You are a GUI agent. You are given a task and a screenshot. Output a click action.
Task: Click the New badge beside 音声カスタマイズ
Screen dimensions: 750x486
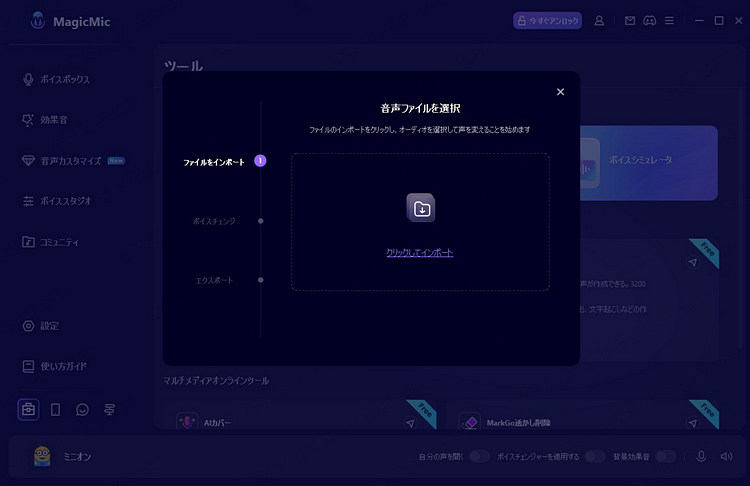(116, 161)
